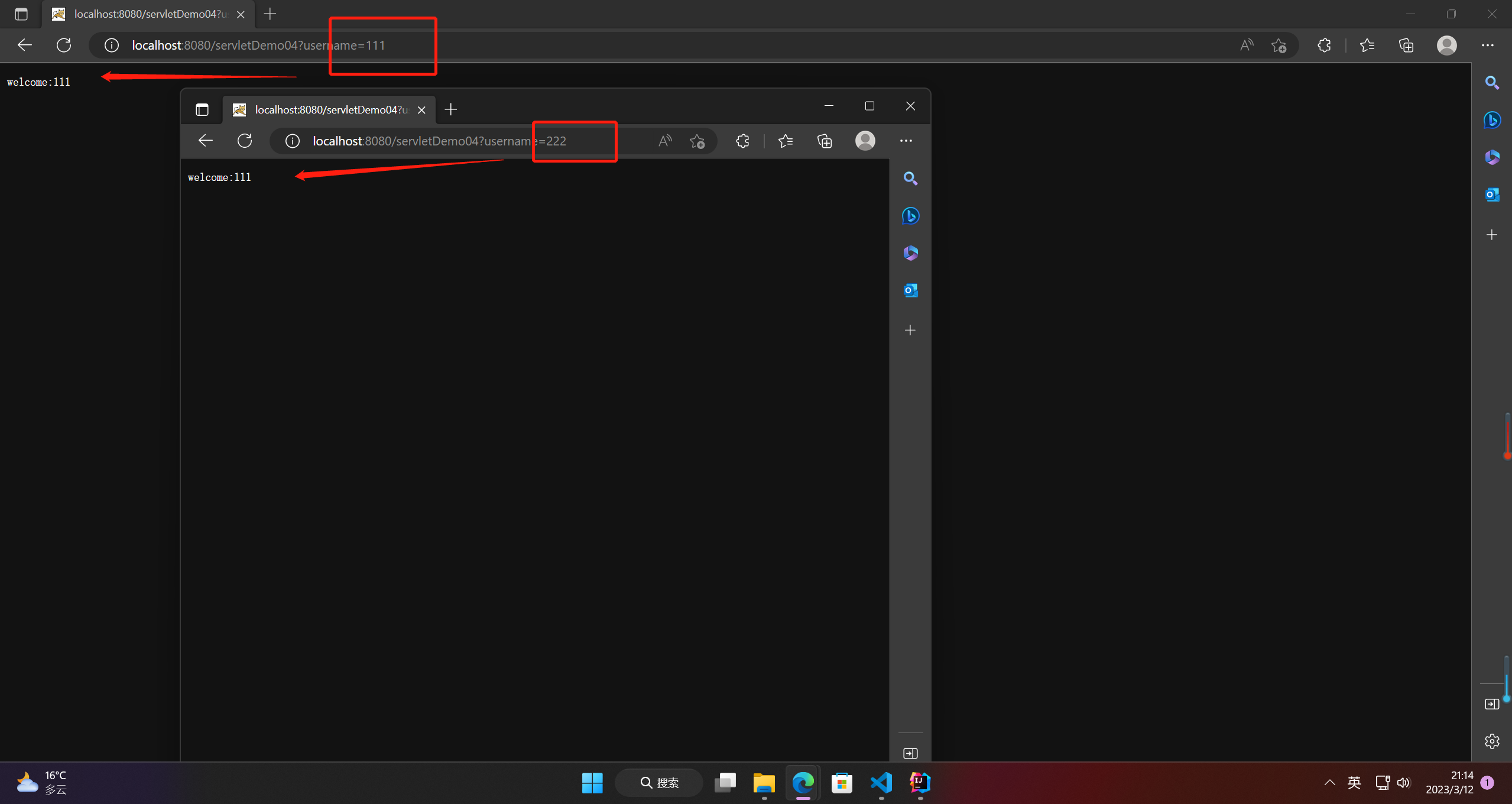The width and height of the screenshot is (1512, 804).
Task: Open Microsoft 365 in front window sidebar
Action: (x=910, y=253)
